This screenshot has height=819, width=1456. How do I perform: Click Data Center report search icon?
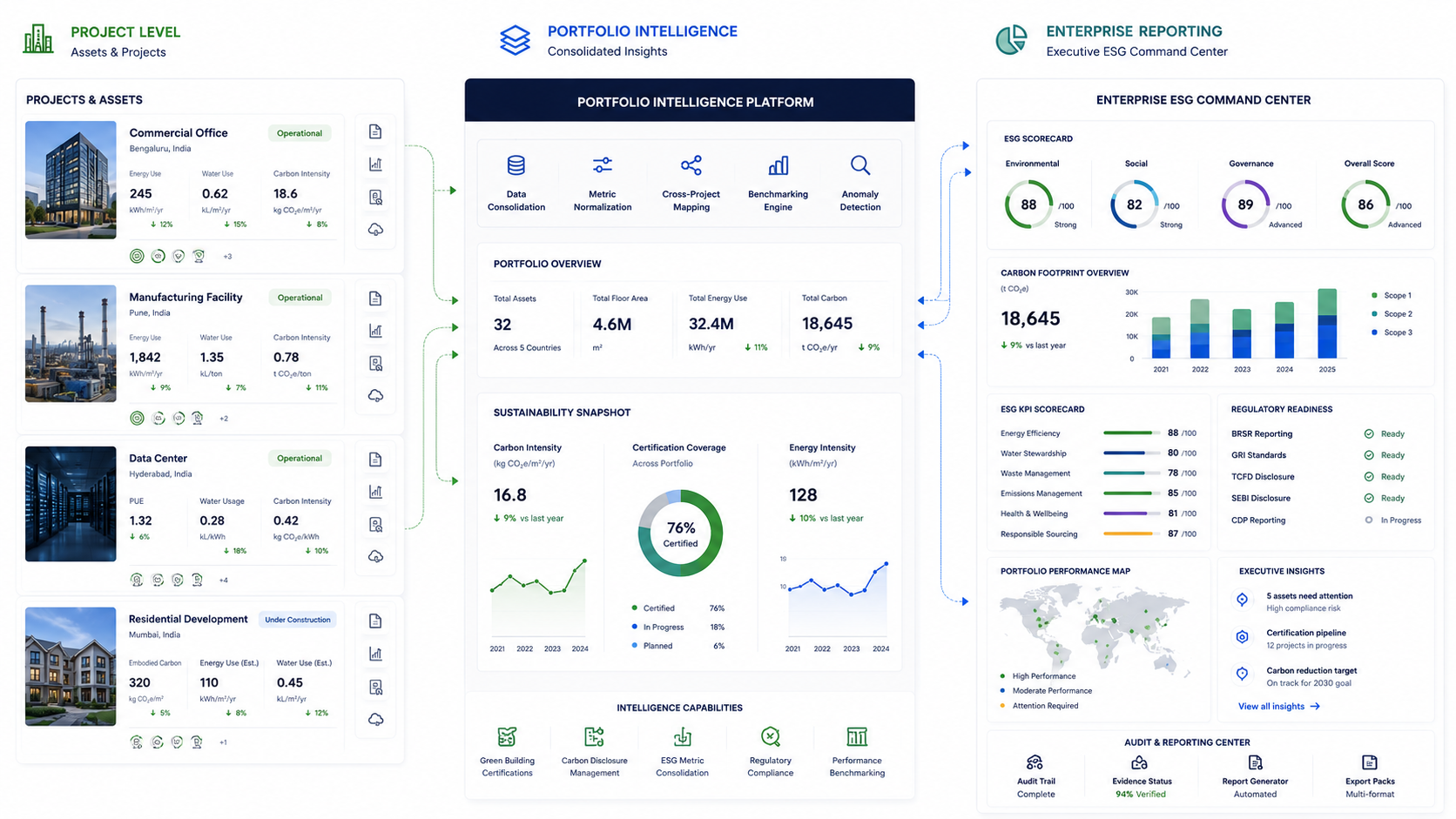(375, 525)
